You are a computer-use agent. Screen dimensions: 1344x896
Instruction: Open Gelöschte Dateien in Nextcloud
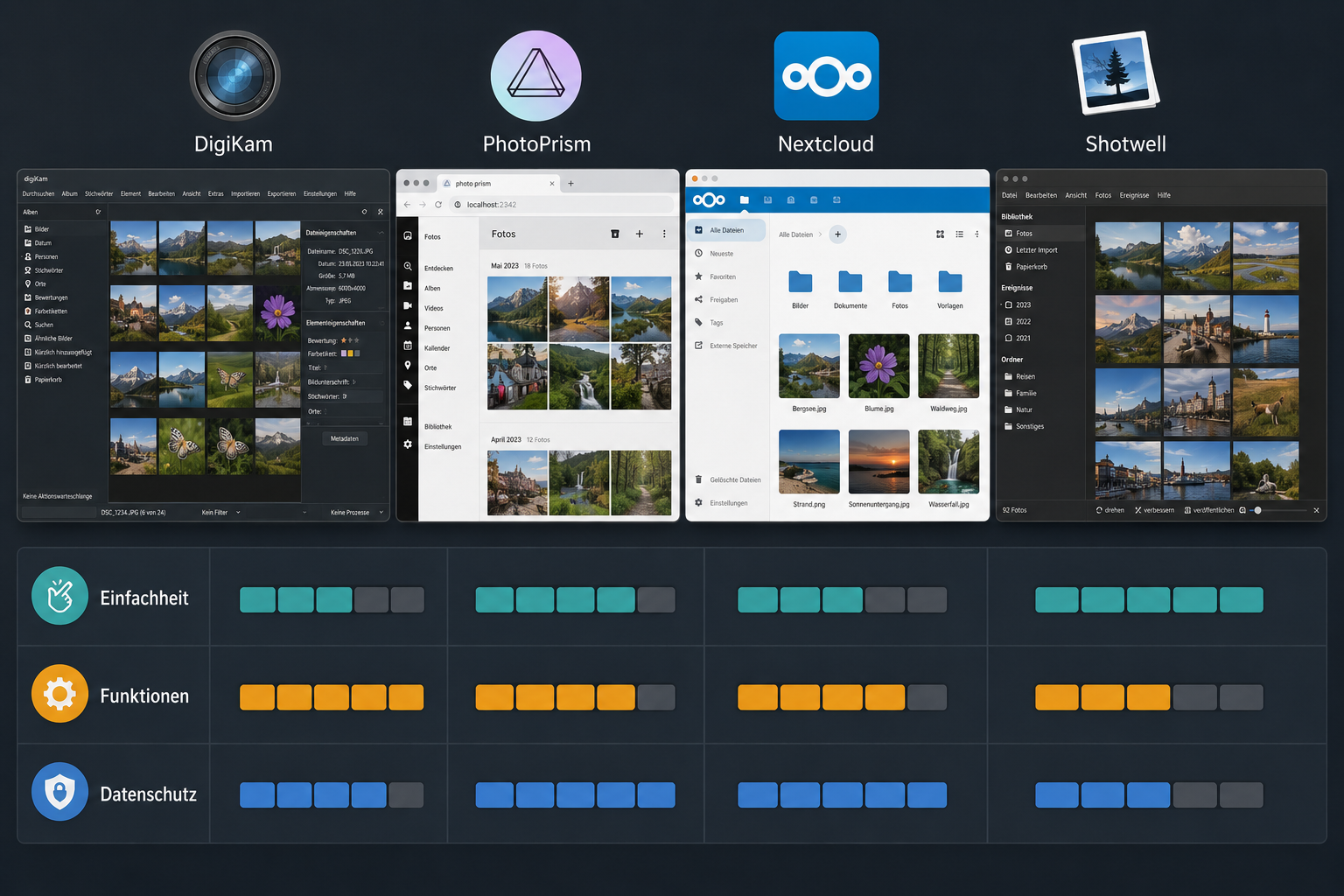click(x=727, y=479)
